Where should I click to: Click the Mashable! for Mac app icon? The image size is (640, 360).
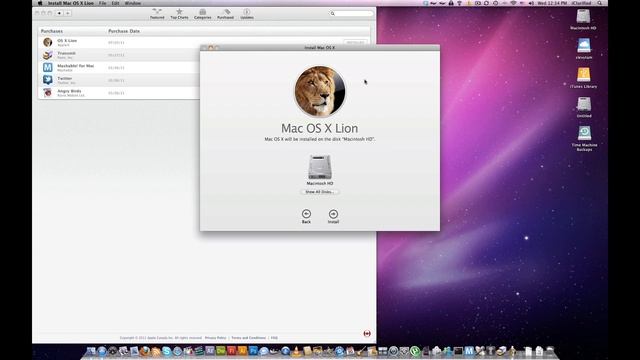click(x=48, y=67)
